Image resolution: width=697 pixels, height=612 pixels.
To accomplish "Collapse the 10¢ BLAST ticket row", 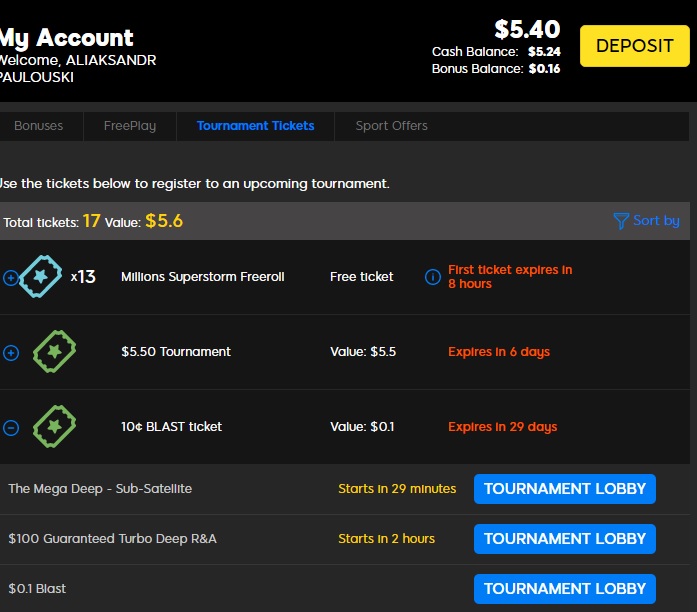I will click(x=11, y=428).
